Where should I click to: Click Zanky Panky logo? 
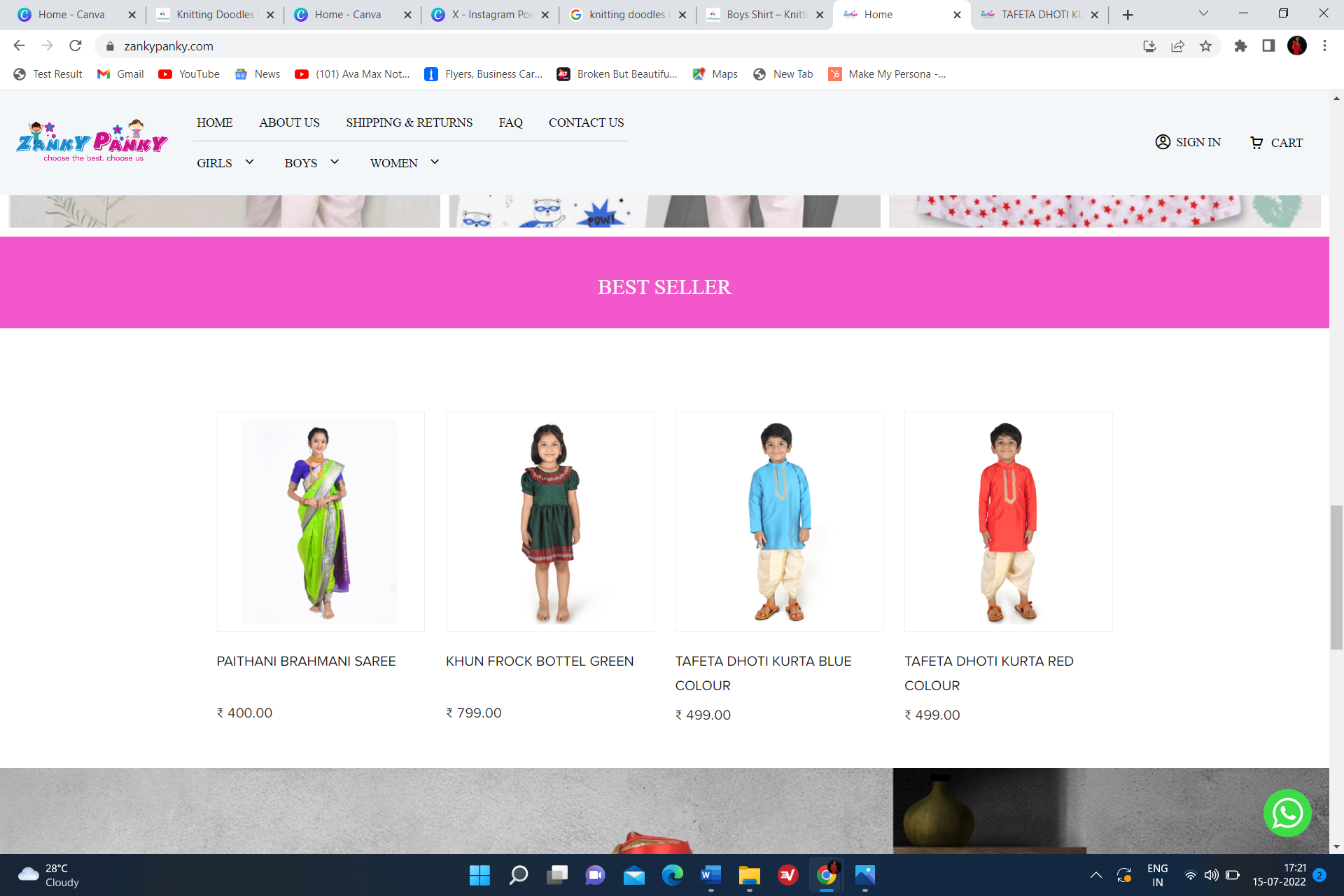[x=92, y=141]
